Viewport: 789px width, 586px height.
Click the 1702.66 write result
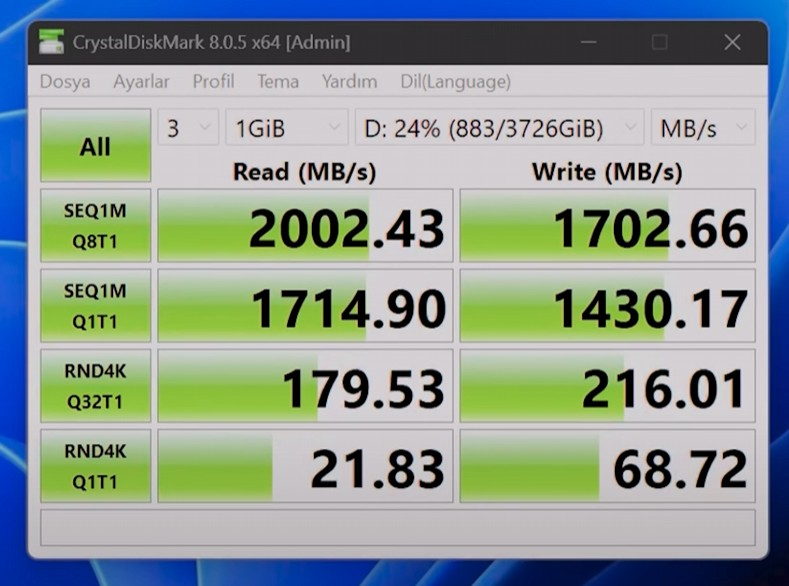(608, 225)
